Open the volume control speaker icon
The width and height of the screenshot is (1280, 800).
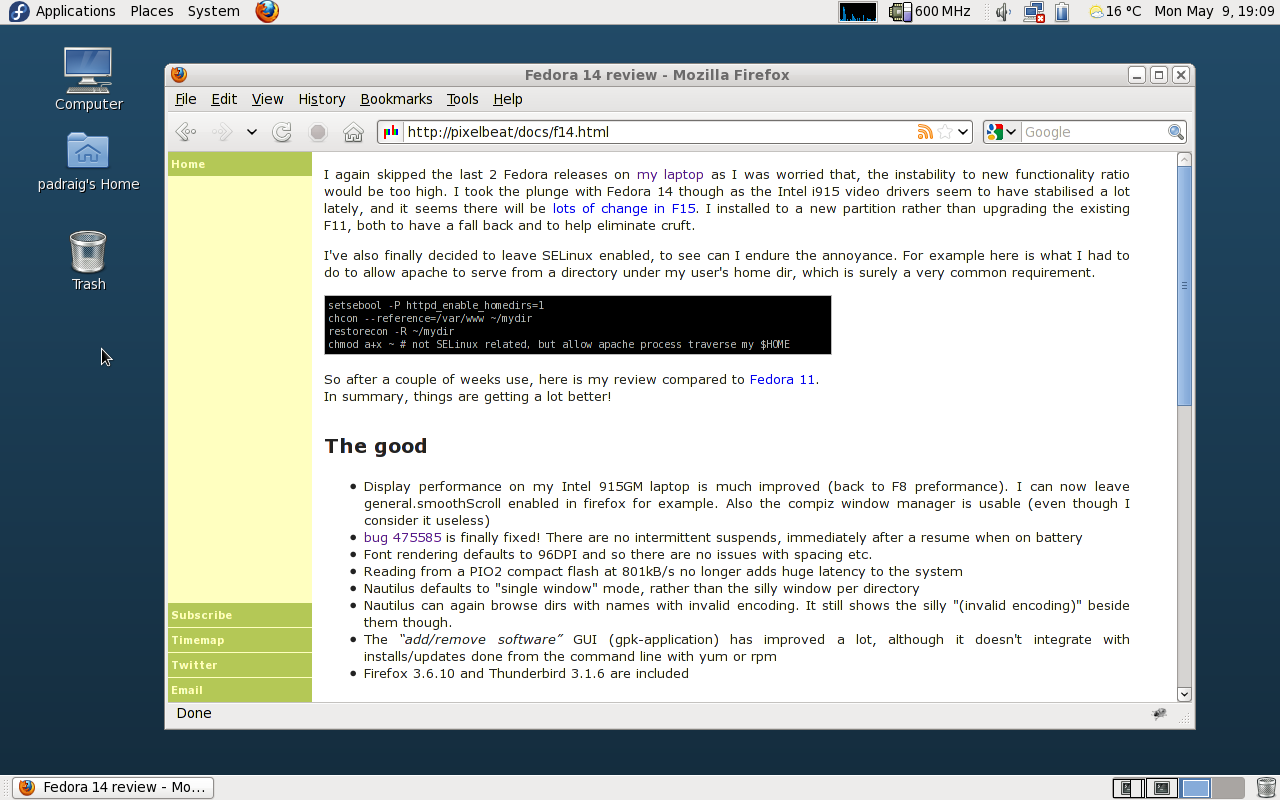pyautogui.click(x=1004, y=11)
